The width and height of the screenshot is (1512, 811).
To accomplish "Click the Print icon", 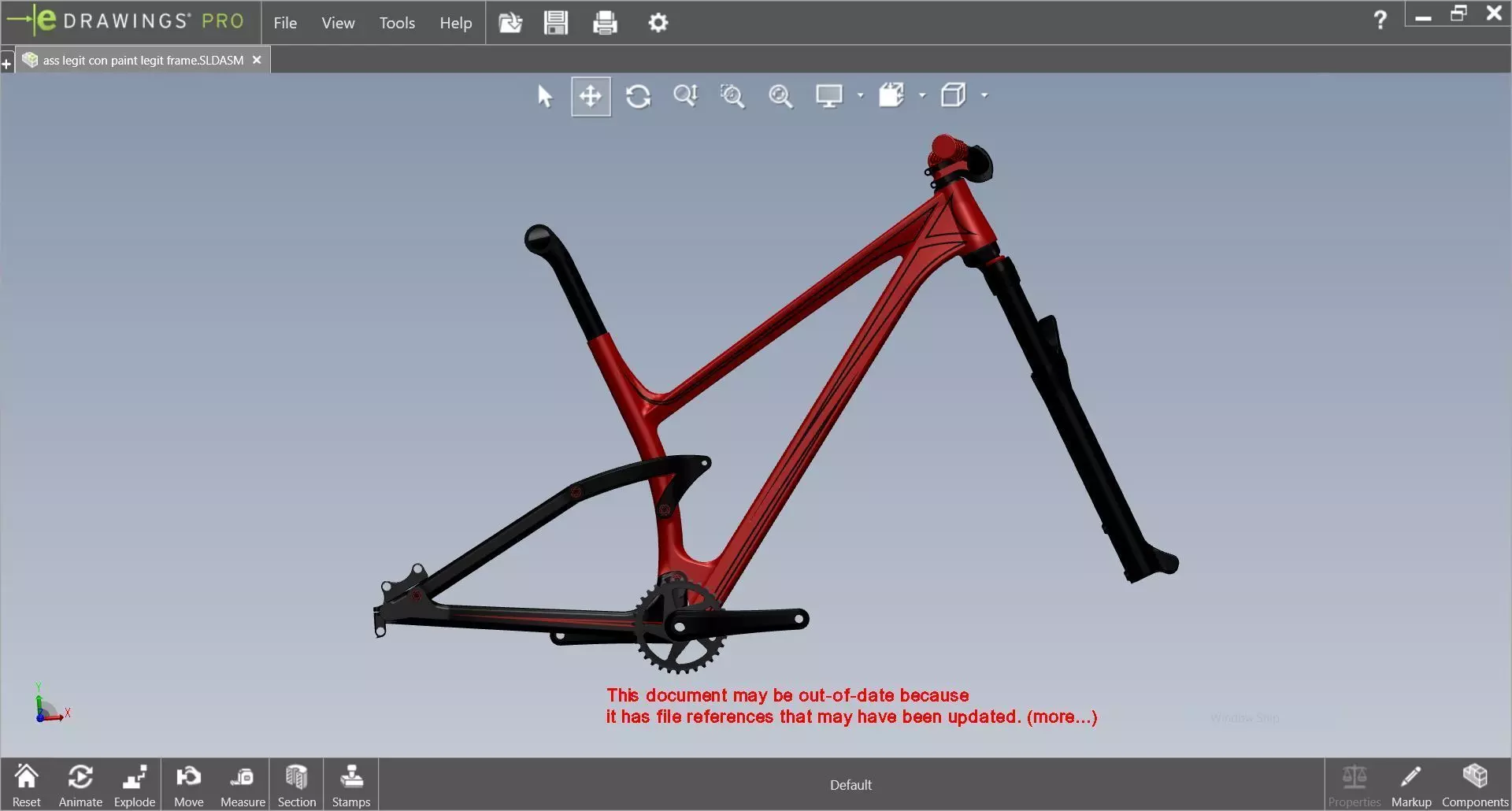I will [605, 23].
